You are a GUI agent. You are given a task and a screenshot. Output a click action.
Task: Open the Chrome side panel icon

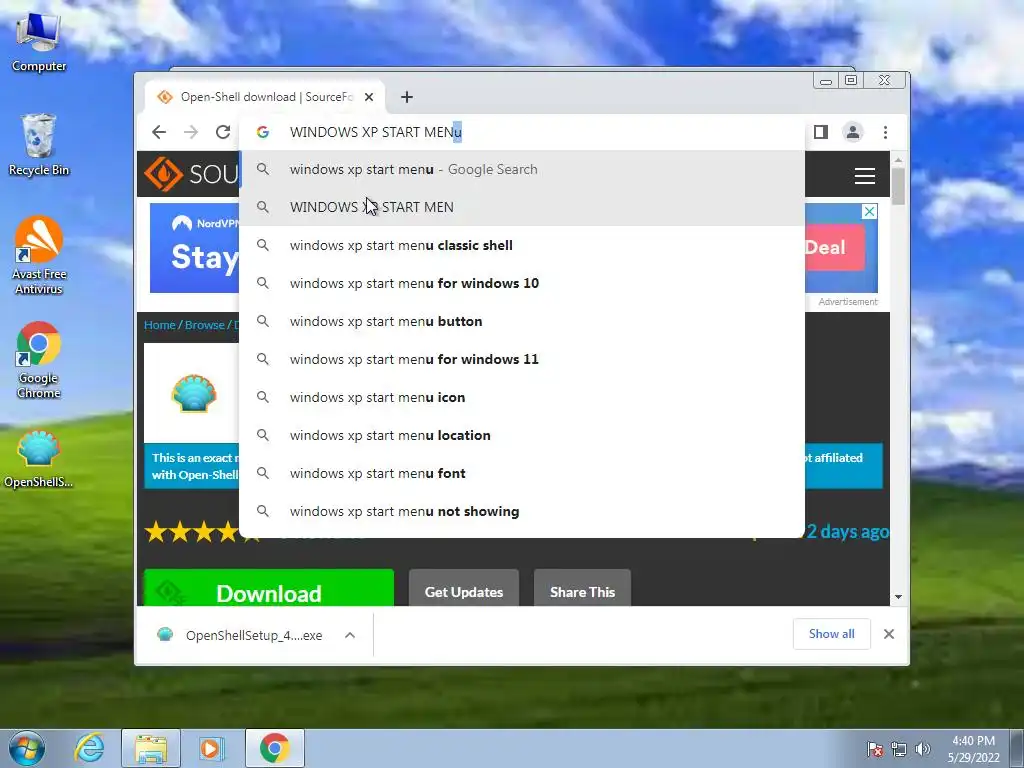click(x=821, y=132)
